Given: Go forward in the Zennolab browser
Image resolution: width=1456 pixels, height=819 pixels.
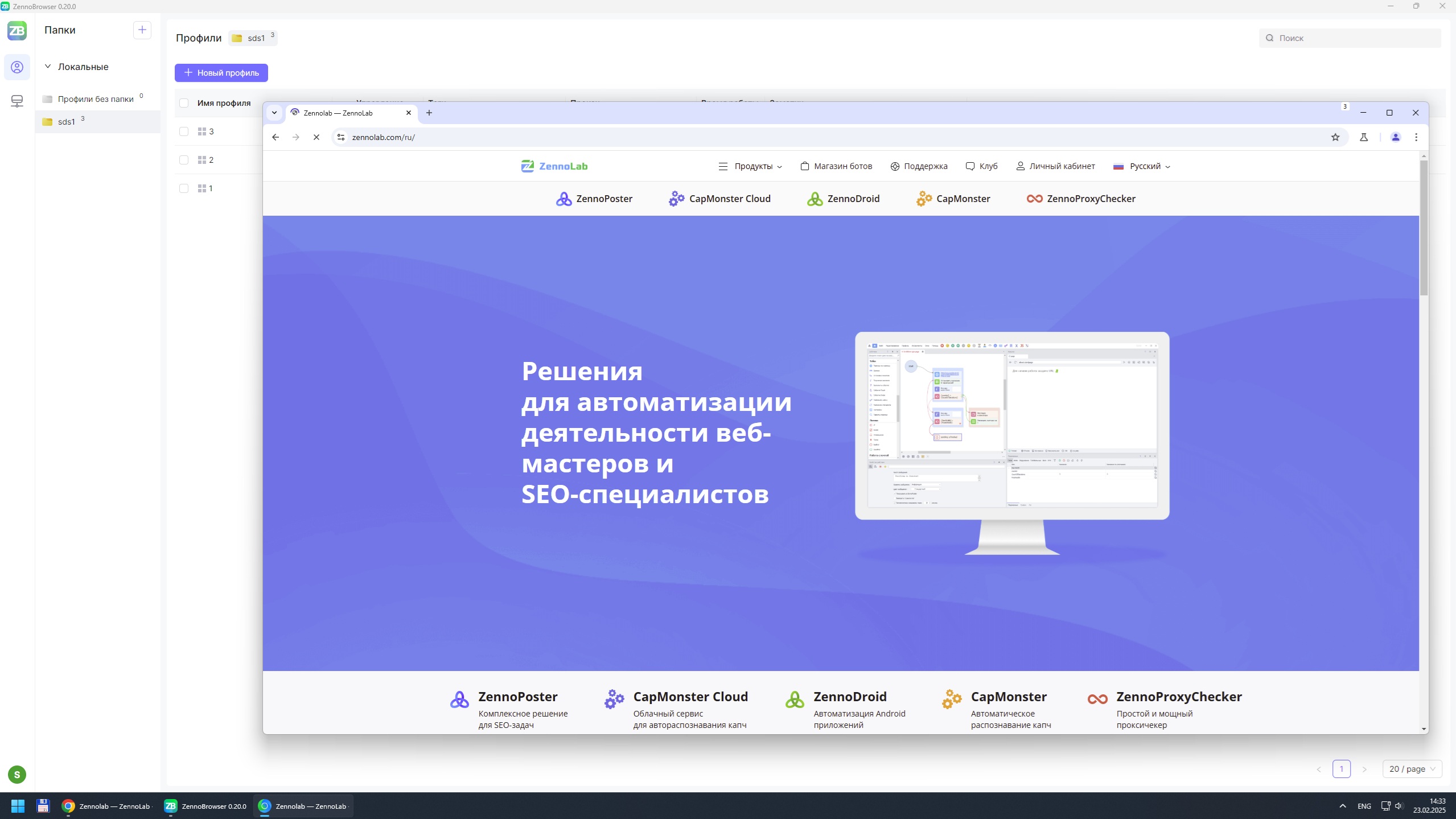Looking at the screenshot, I should [x=296, y=137].
